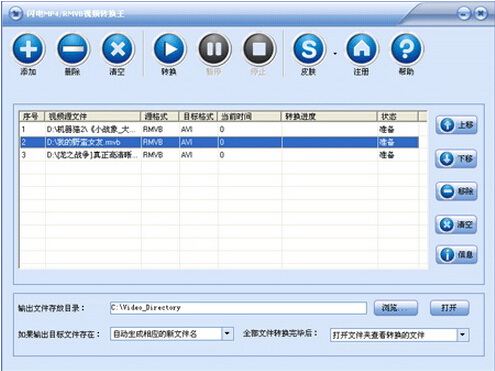Move selected file down with 下移
This screenshot has width=495, height=371.
click(x=456, y=159)
